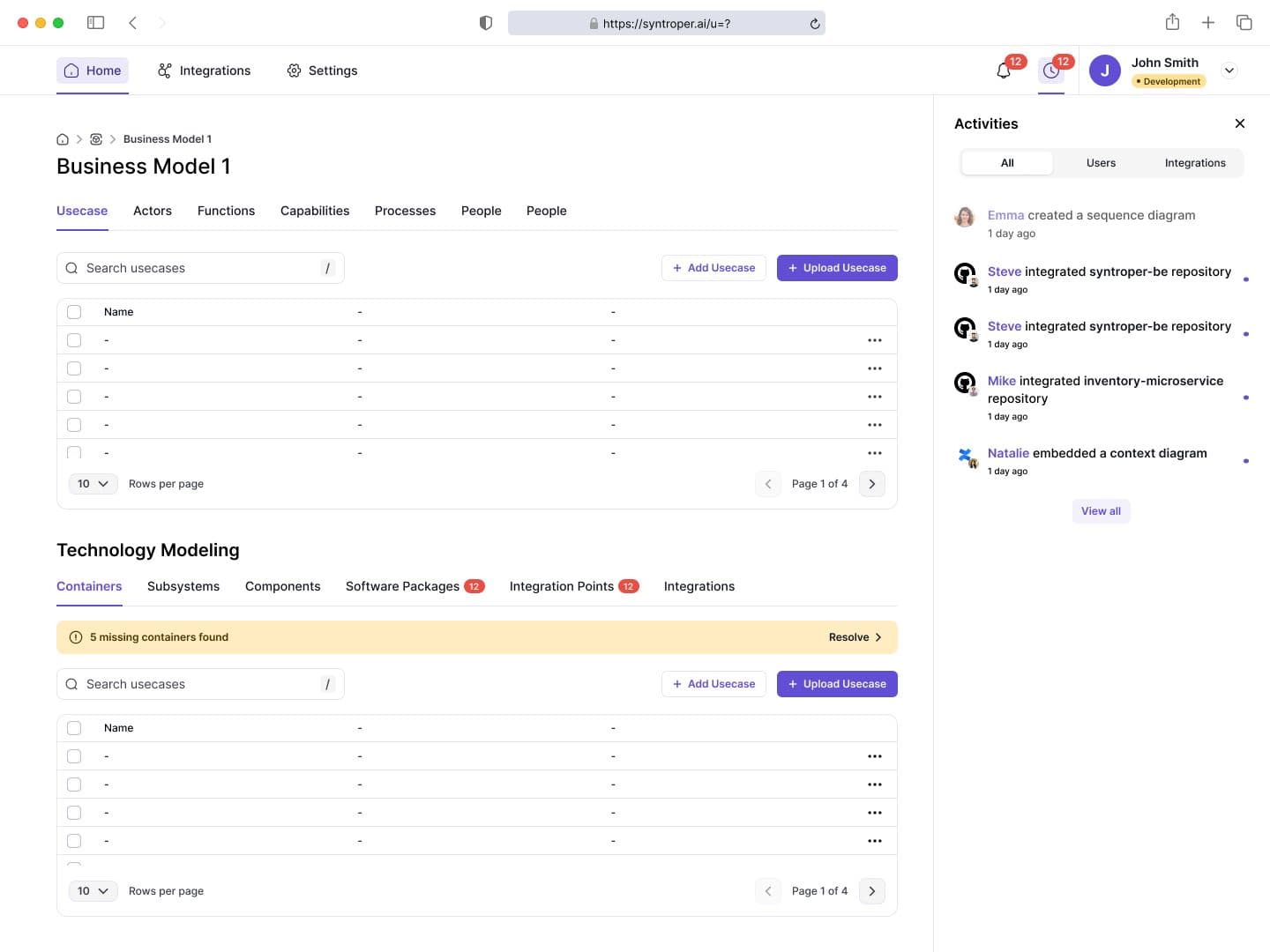The image size is (1270, 952).
Task: Click the home breadcrumb icon
Action: [x=63, y=139]
